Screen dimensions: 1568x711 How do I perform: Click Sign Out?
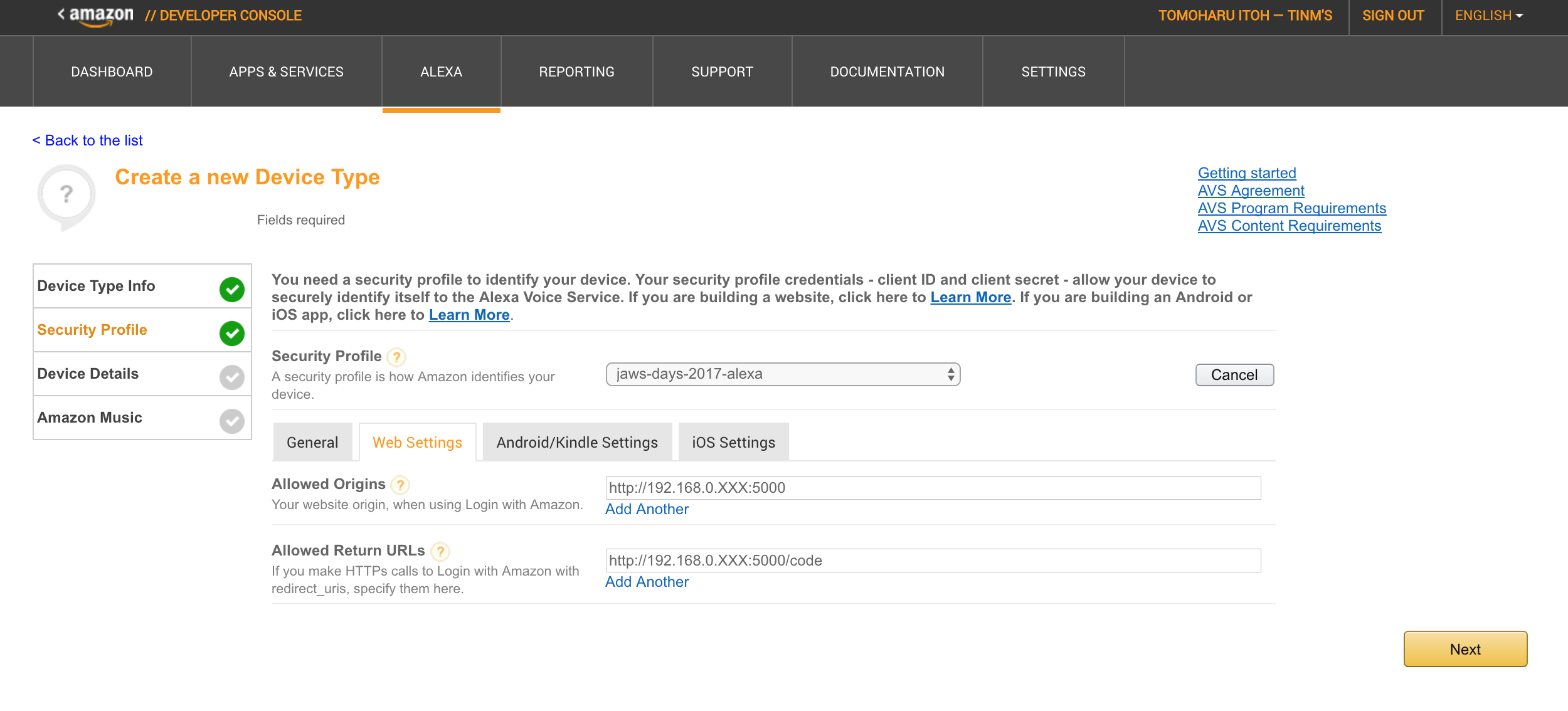(x=1393, y=16)
